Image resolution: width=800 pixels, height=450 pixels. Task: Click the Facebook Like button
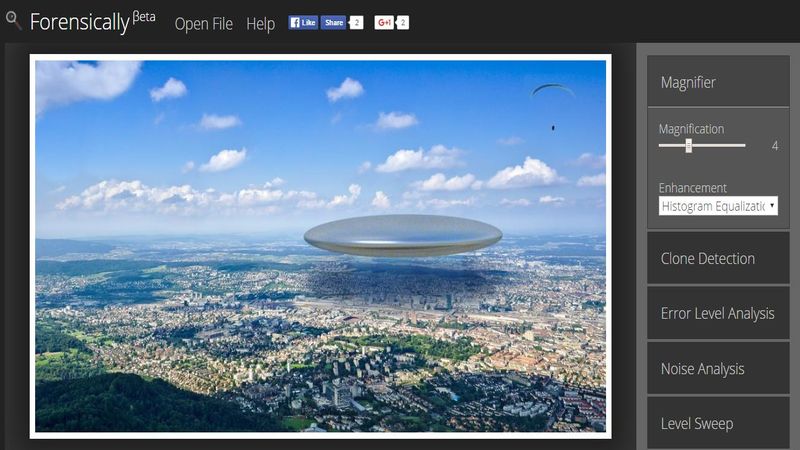point(303,22)
